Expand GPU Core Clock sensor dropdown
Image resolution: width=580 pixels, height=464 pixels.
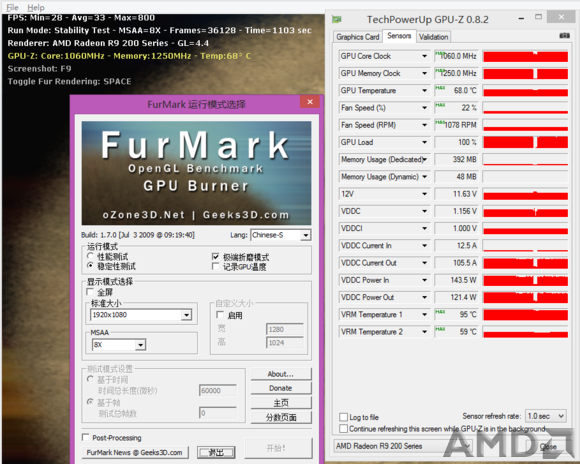425,56
